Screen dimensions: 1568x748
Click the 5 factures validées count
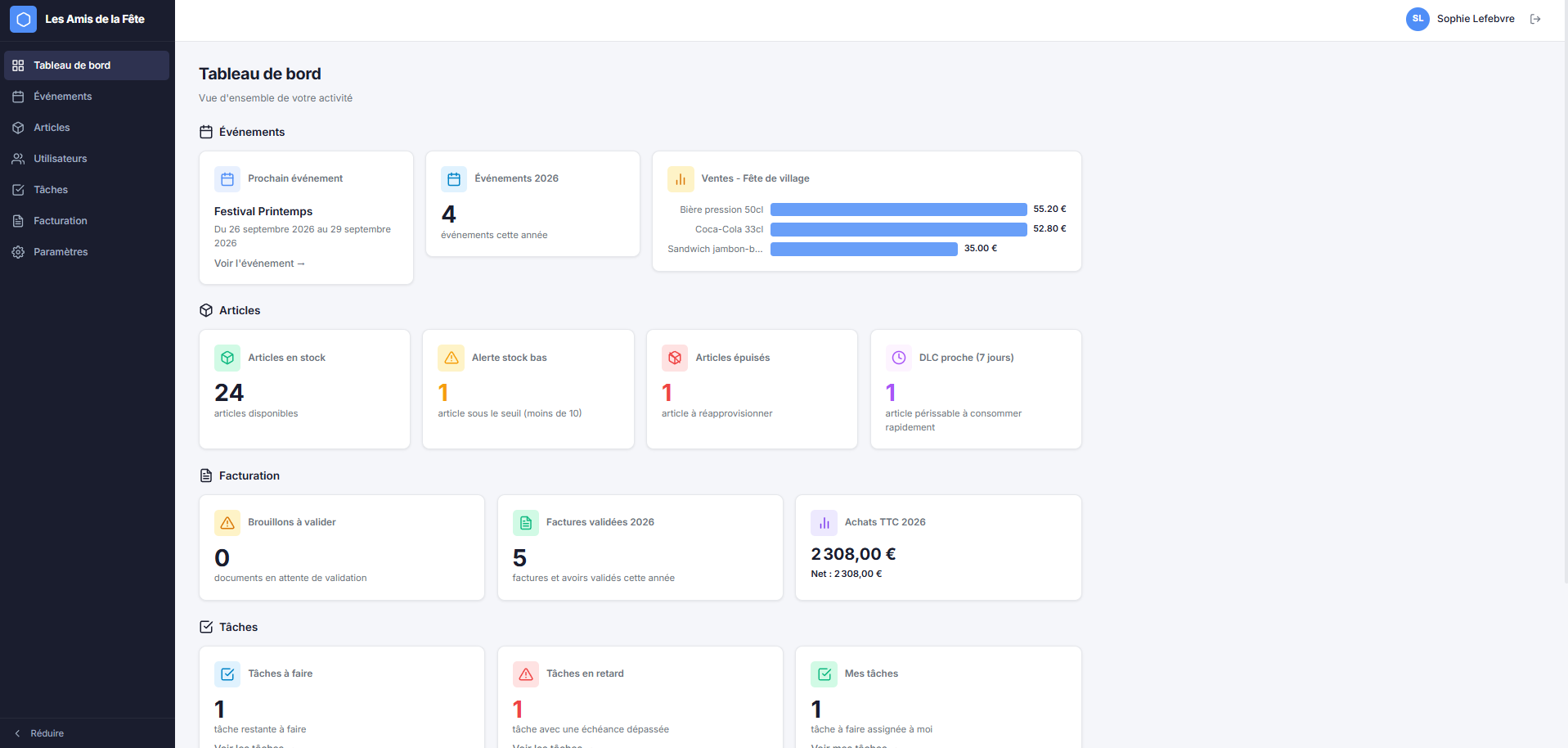tap(519, 558)
